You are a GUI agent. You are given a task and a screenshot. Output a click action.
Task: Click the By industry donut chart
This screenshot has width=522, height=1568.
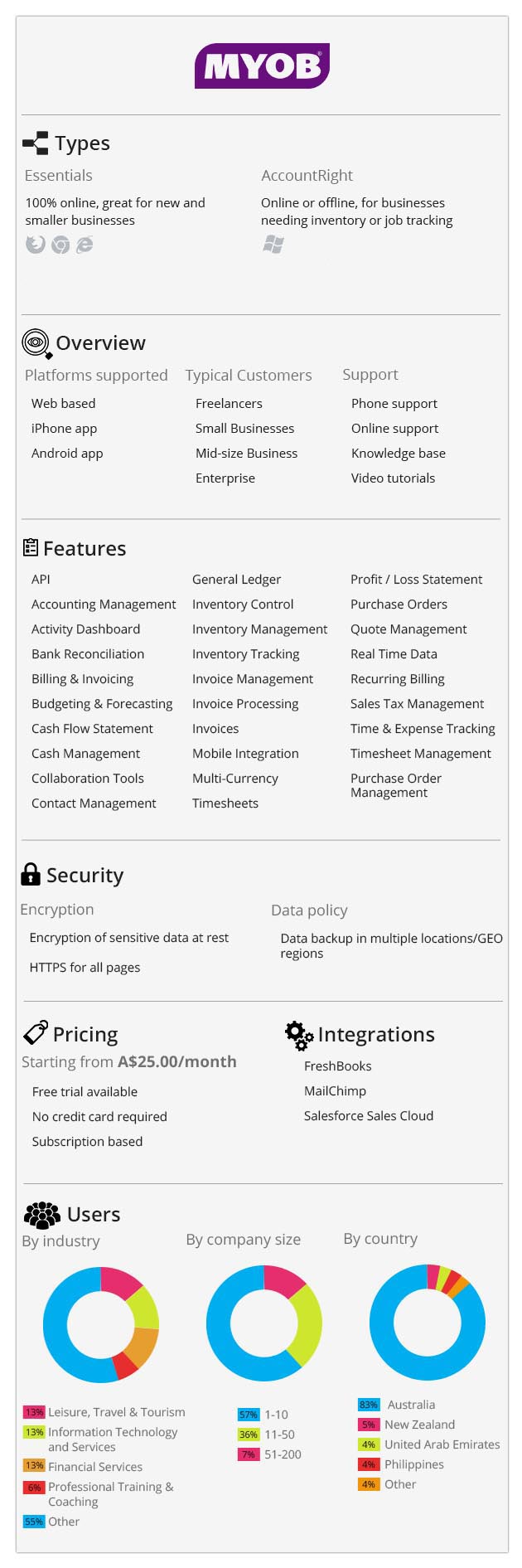[101, 1324]
